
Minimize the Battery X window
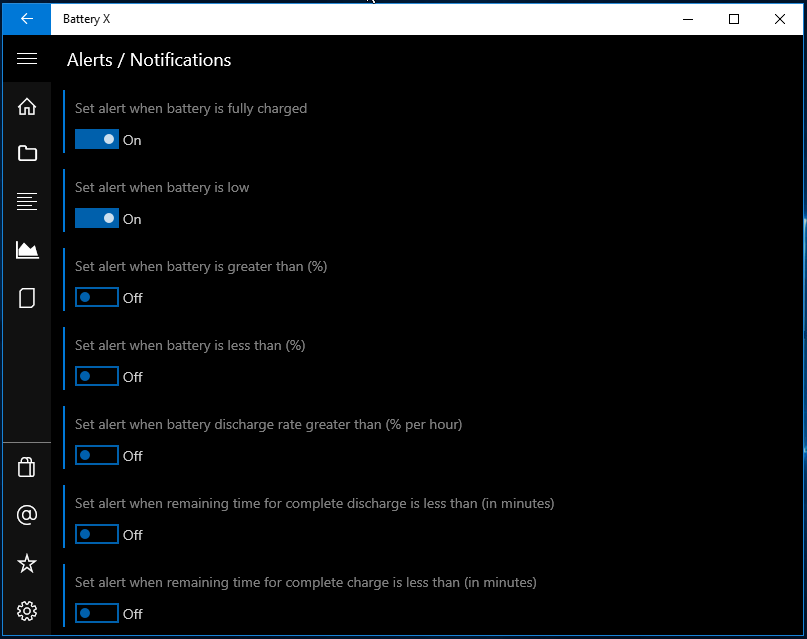tap(688, 19)
